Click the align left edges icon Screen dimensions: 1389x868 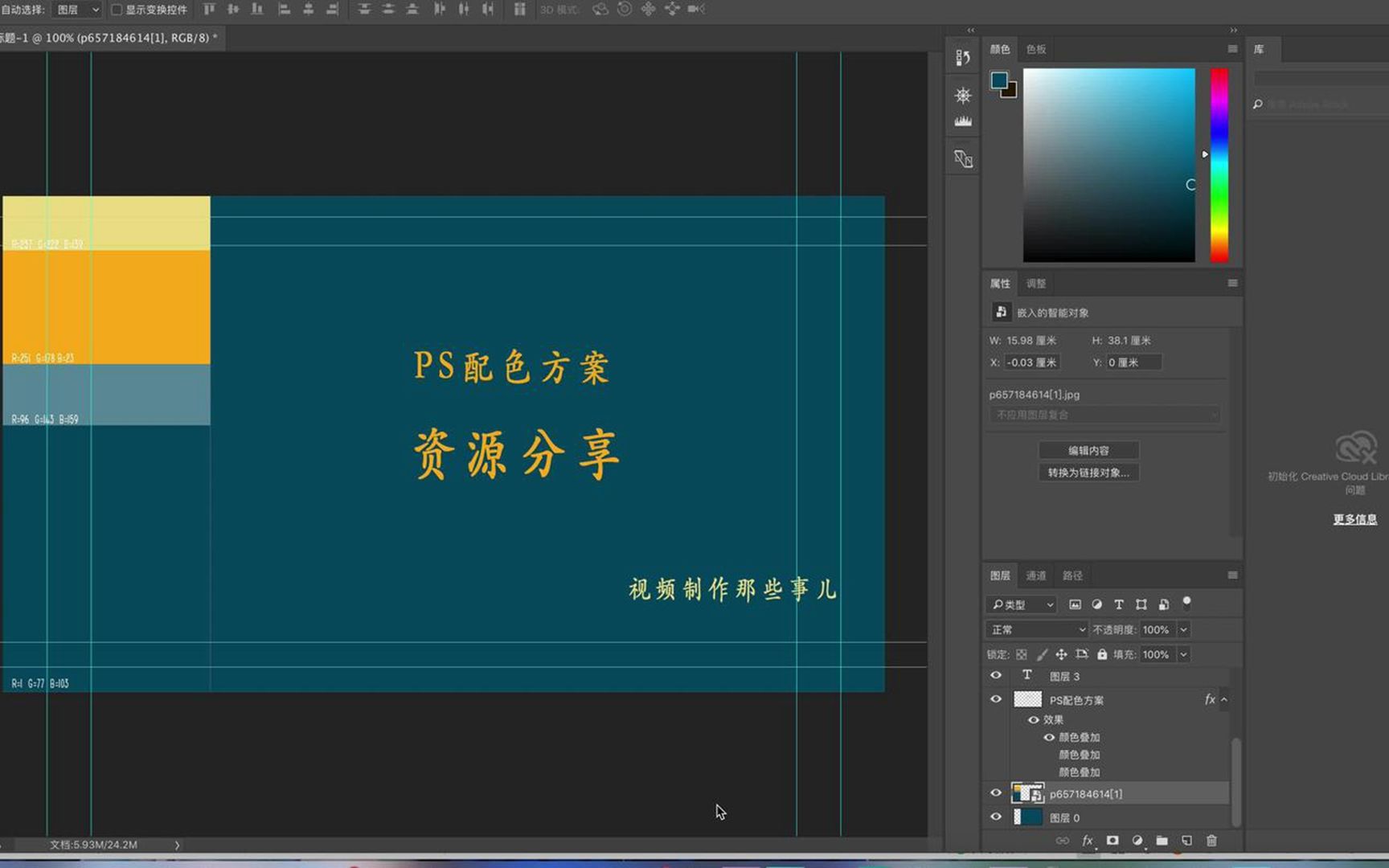coord(284,9)
